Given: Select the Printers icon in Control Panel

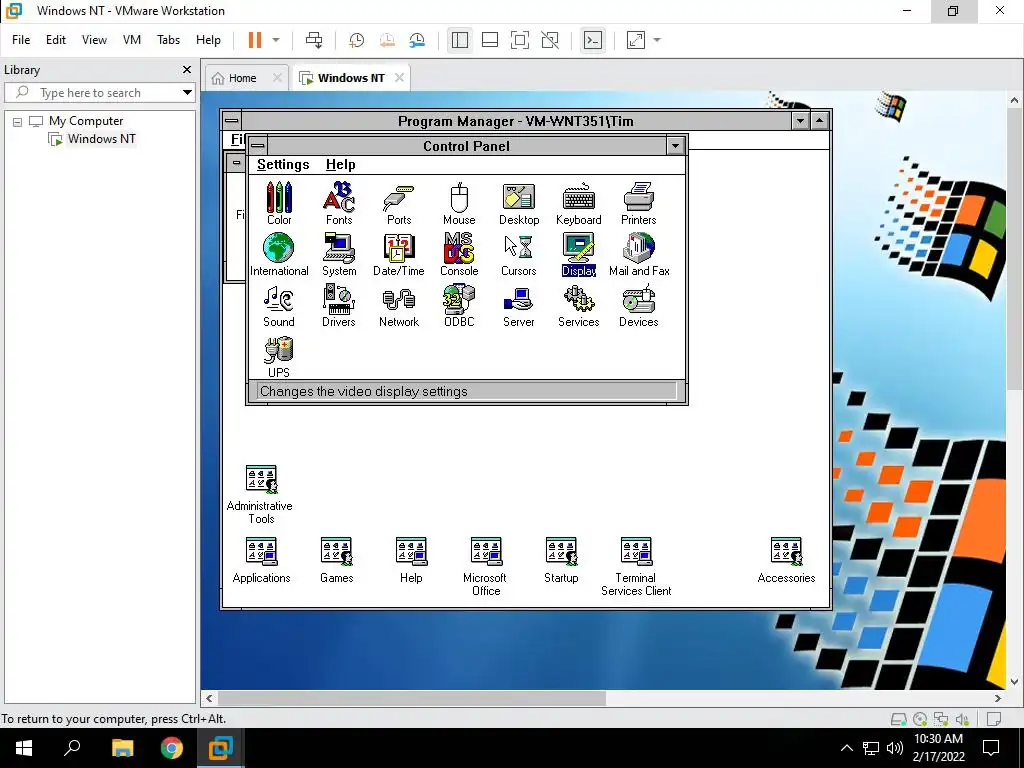Looking at the screenshot, I should click(x=639, y=204).
